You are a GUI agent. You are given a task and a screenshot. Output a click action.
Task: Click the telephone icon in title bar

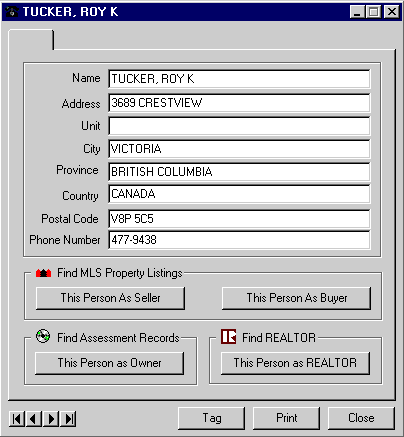(12, 12)
